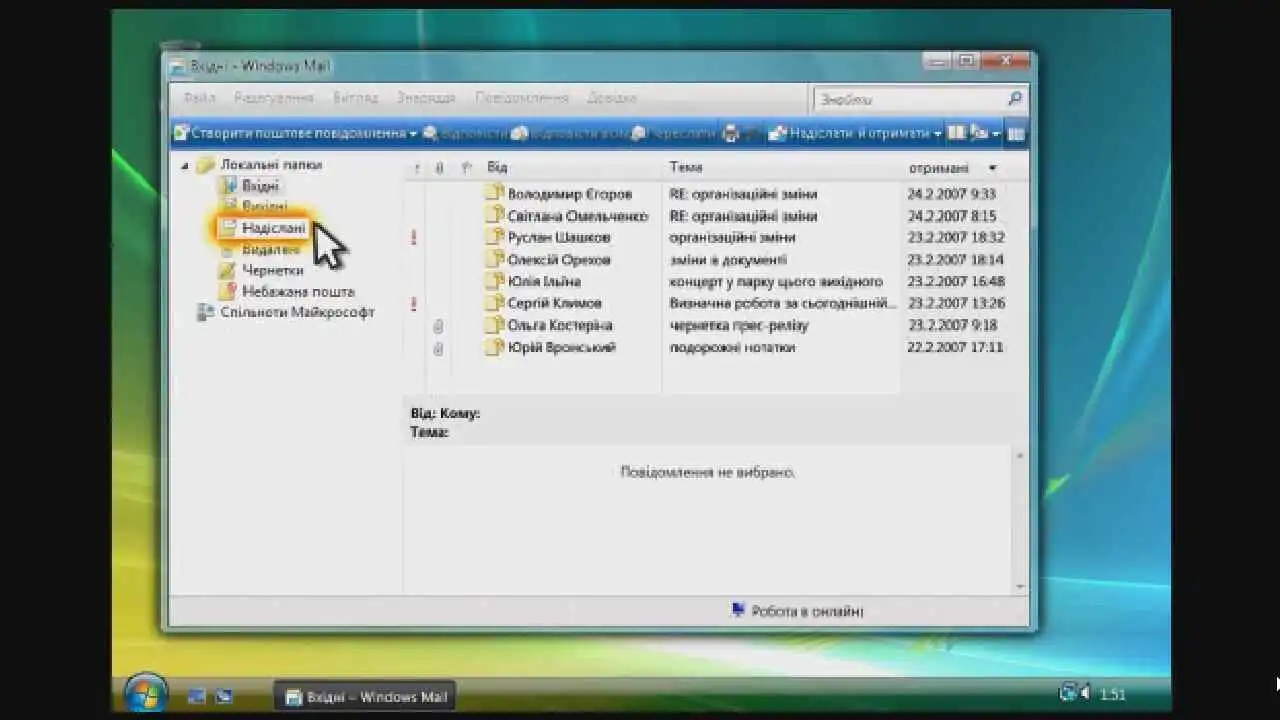The width and height of the screenshot is (1280, 720).
Task: Click the high-priority mark on Руслан Шашков's message
Action: [x=414, y=237]
